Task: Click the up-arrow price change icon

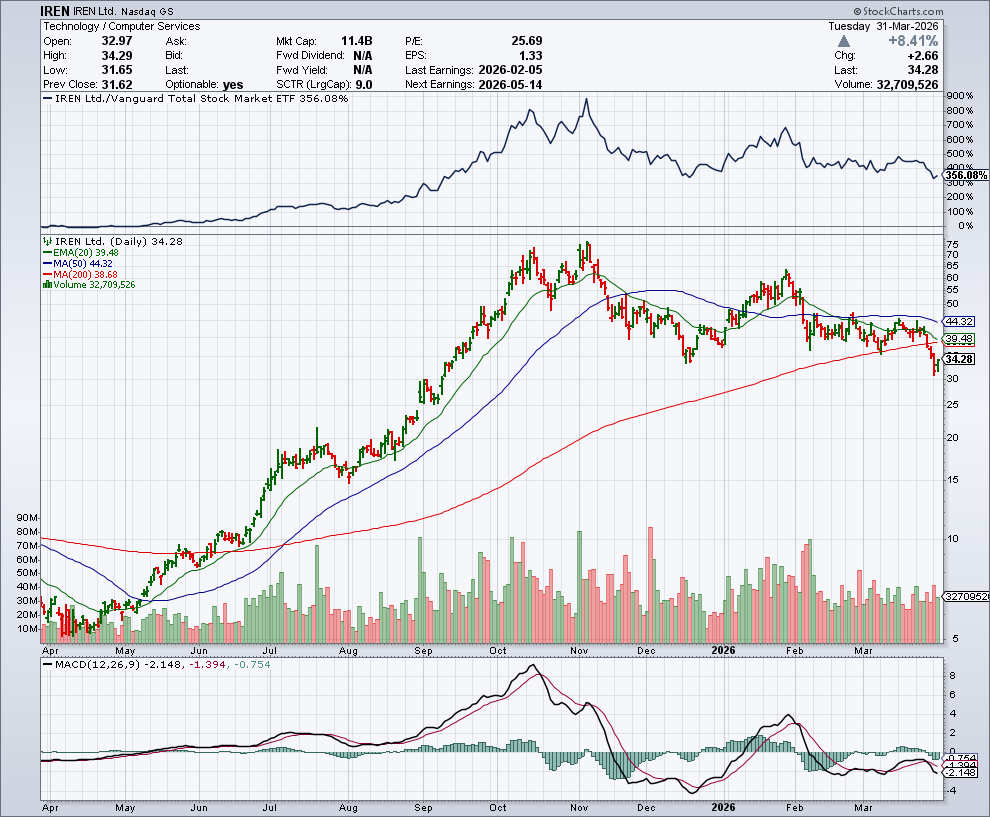Action: coord(844,41)
